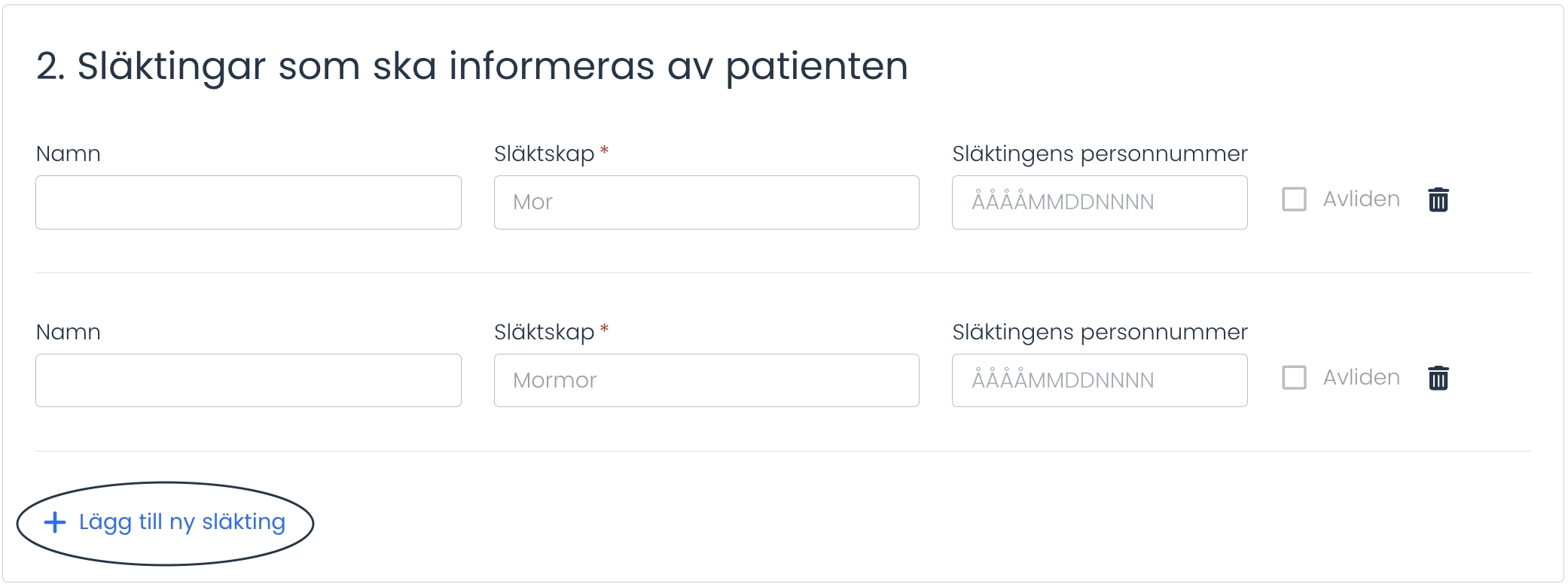Delete the relative row with Mormor placeholder

coord(1438,378)
